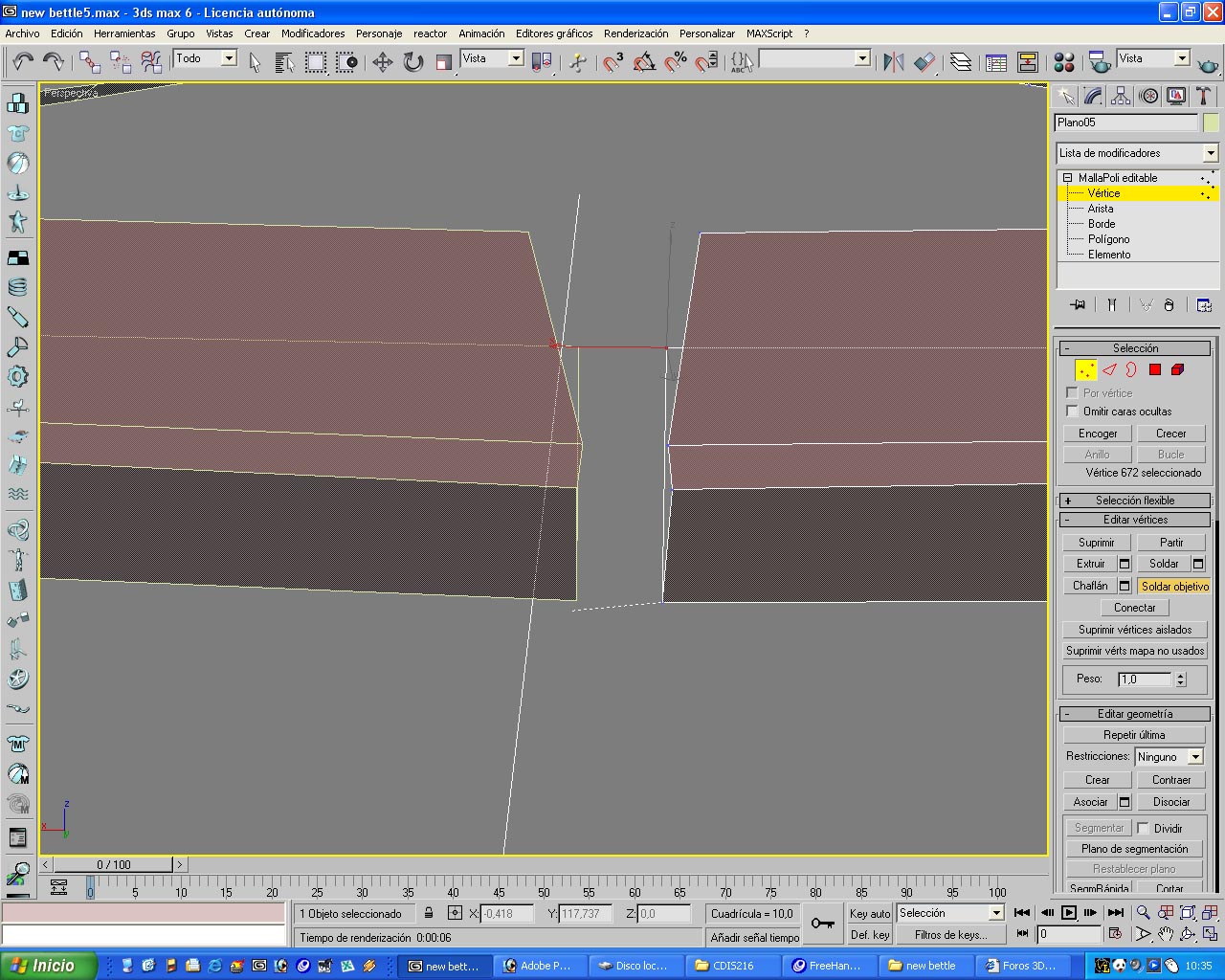Screen dimensions: 1225x980
Task: Open the Hierarchy command panel tab
Action: 1121,96
